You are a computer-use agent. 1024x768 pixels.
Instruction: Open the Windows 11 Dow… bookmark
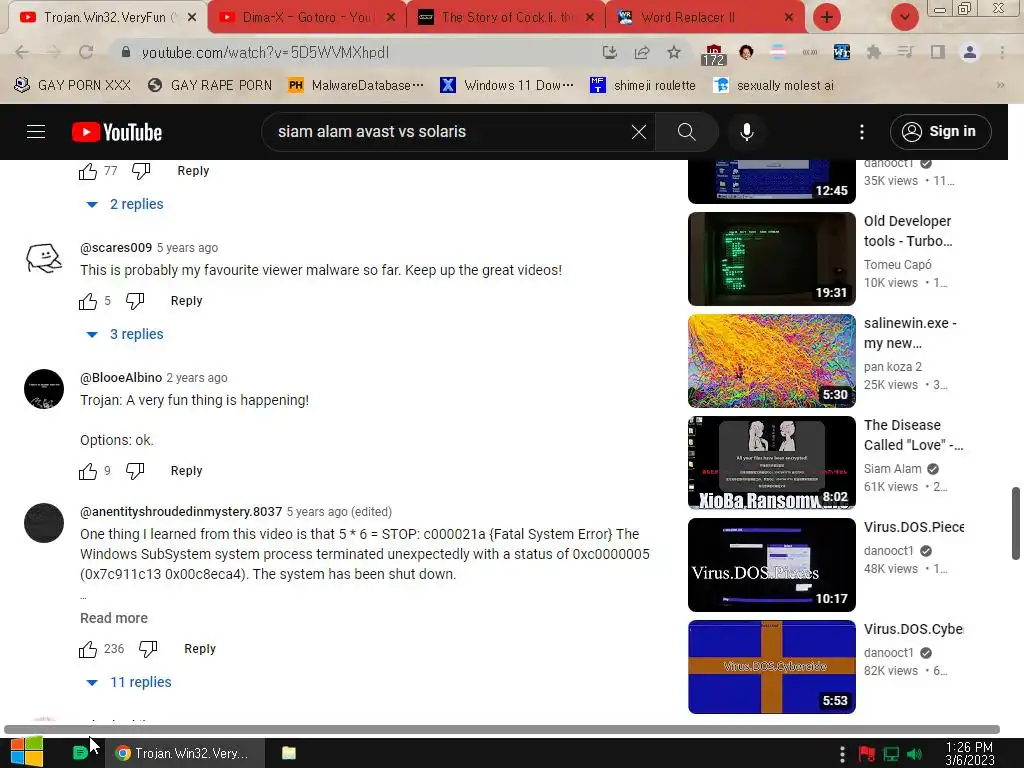pos(507,86)
